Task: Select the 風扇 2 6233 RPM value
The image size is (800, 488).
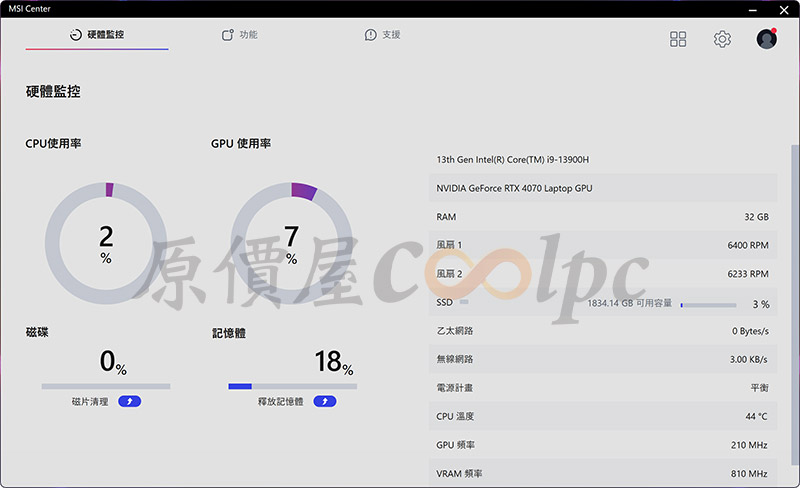Action: pyautogui.click(x=748, y=274)
